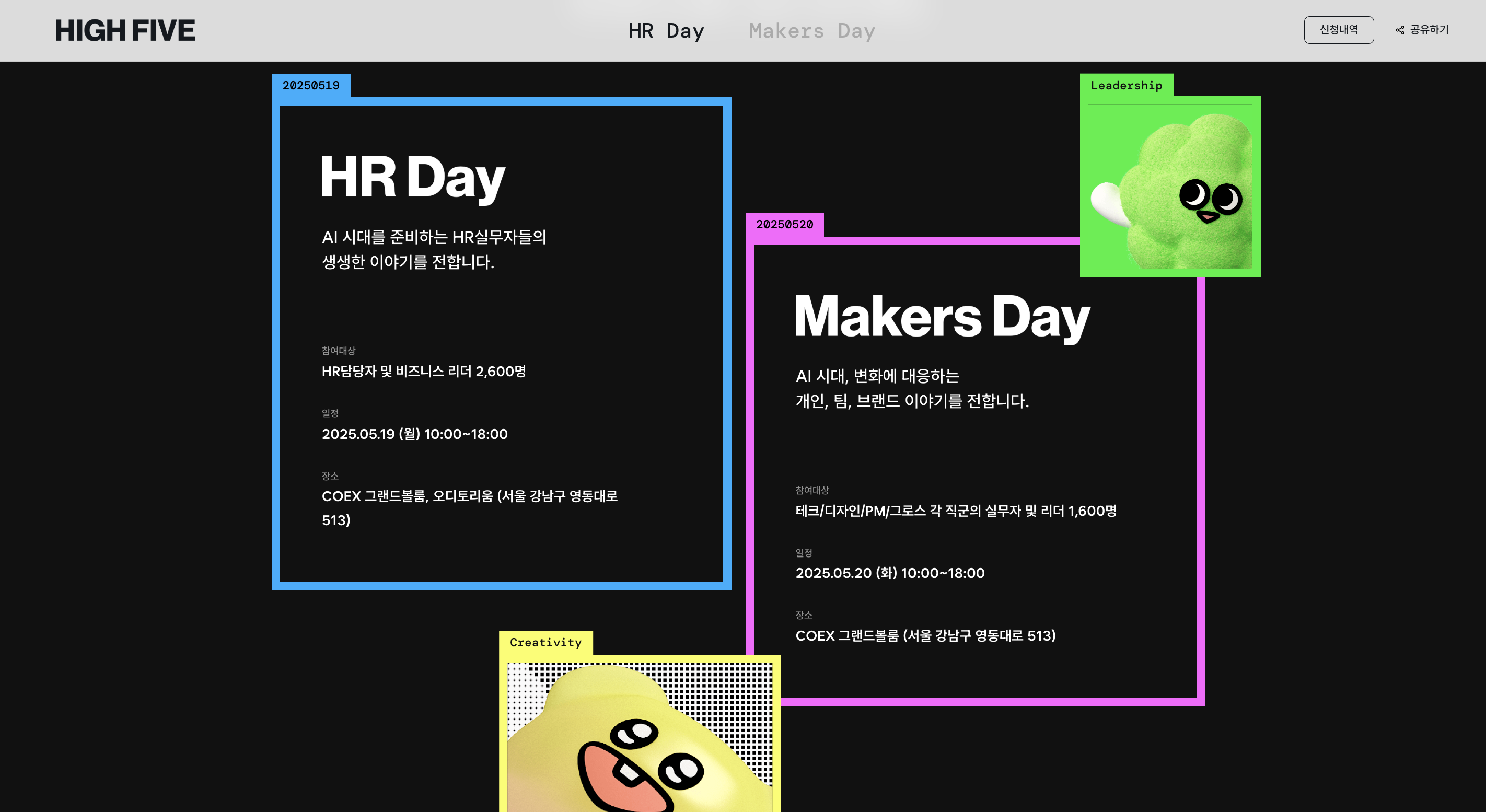The height and width of the screenshot is (812, 1486).
Task: Switch to the Makers Day tab
Action: (x=811, y=30)
